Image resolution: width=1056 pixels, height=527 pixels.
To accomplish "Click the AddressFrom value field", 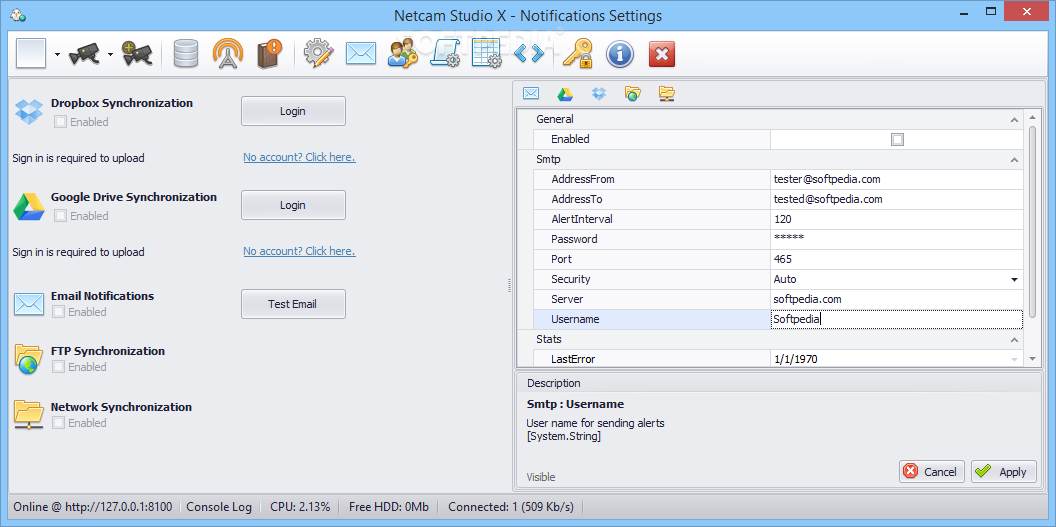I will 896,180.
